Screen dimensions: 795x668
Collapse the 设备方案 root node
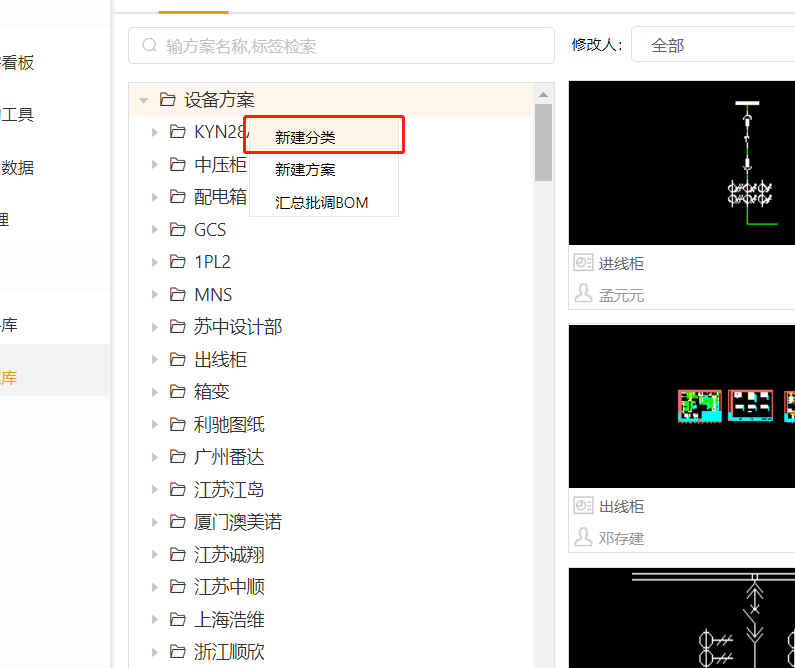coord(144,100)
